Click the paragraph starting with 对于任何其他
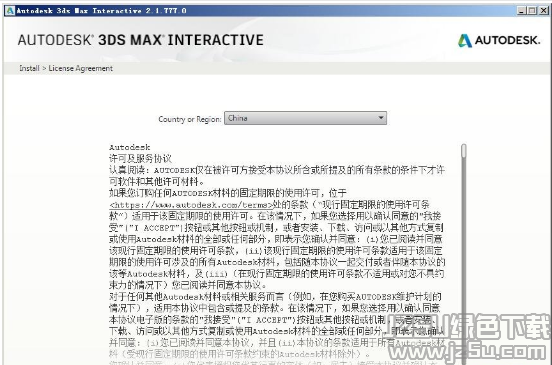 click(277, 326)
